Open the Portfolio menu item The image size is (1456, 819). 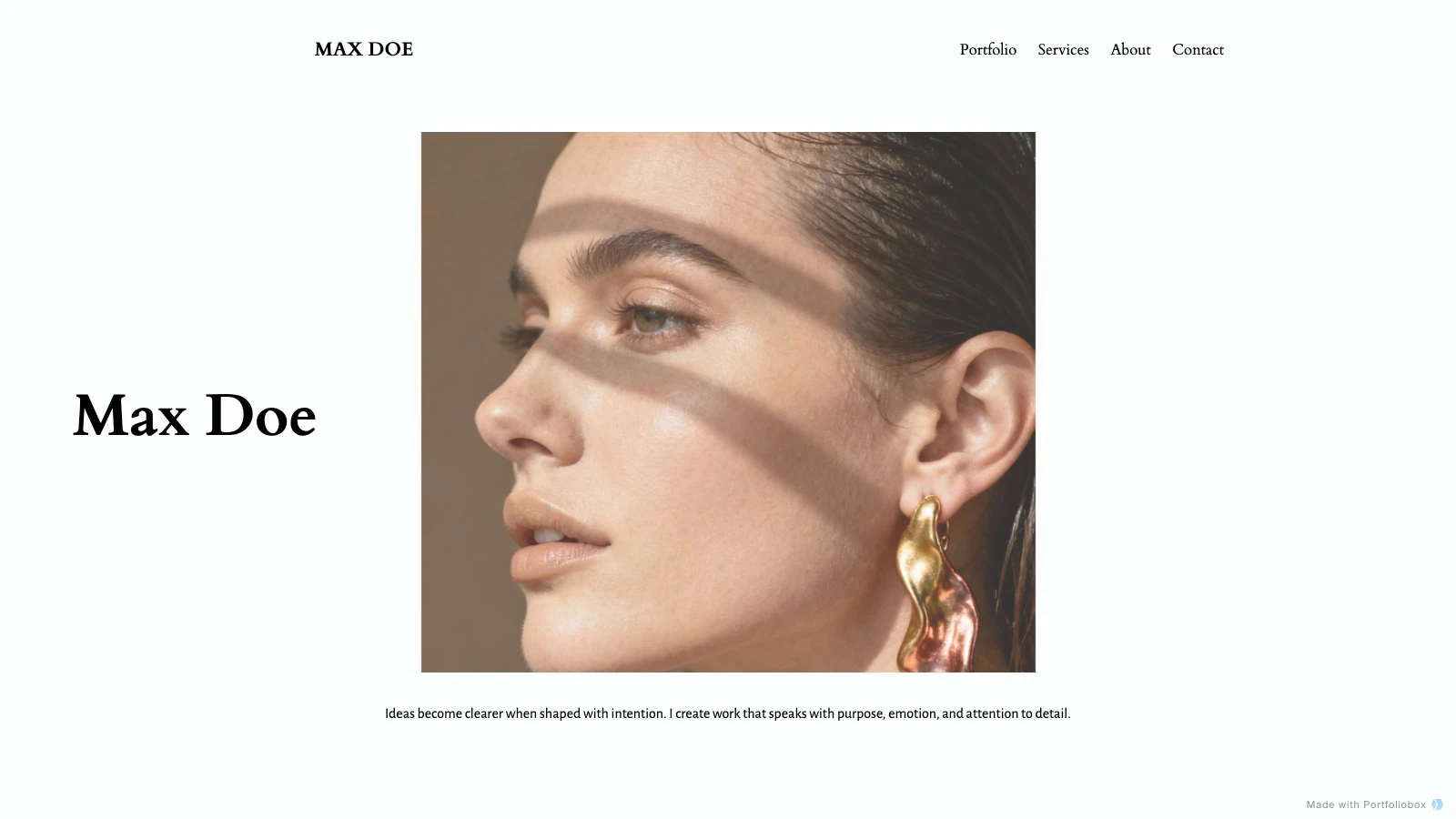(x=987, y=49)
